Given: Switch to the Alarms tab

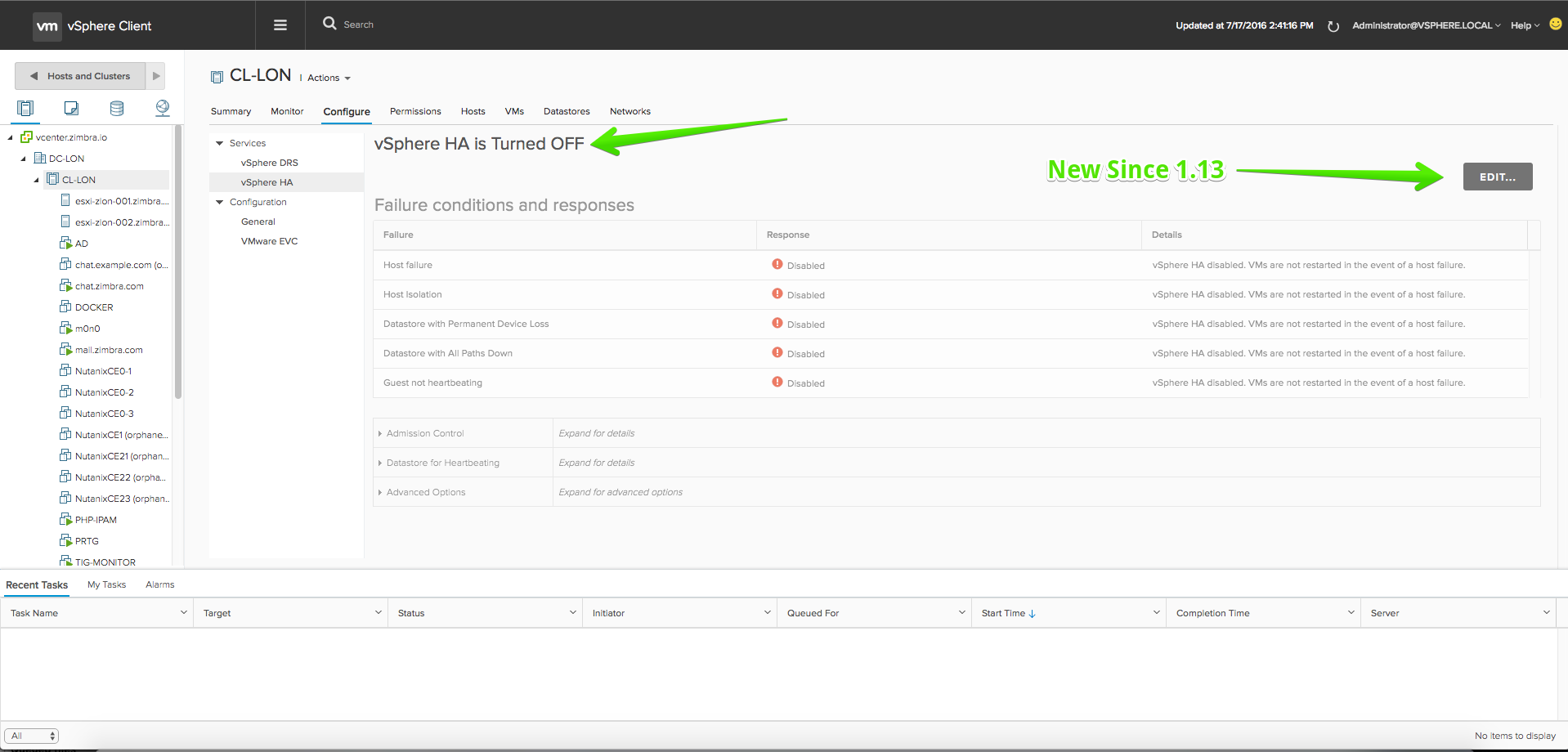Looking at the screenshot, I should point(160,584).
